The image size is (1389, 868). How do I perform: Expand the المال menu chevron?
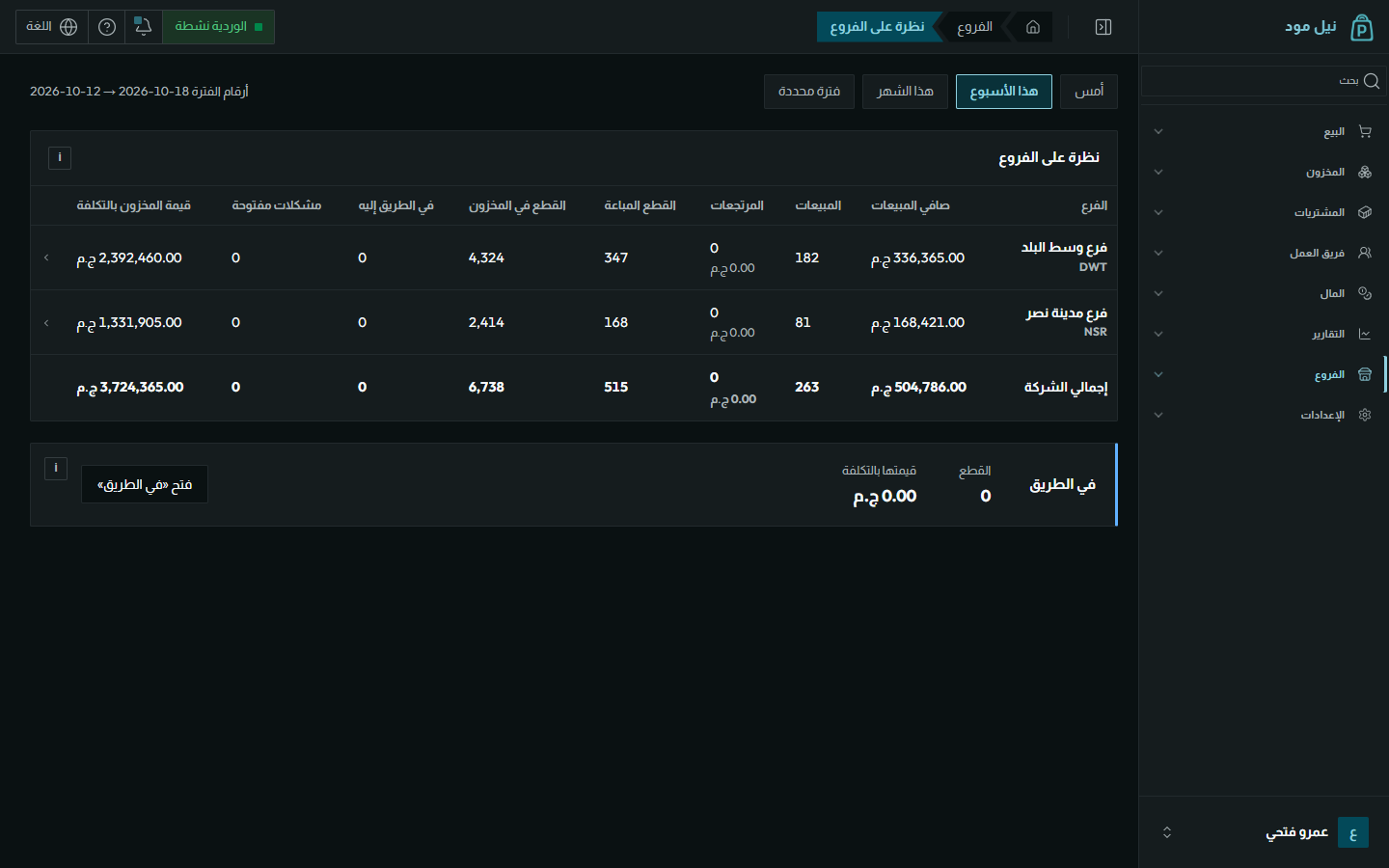[1158, 293]
